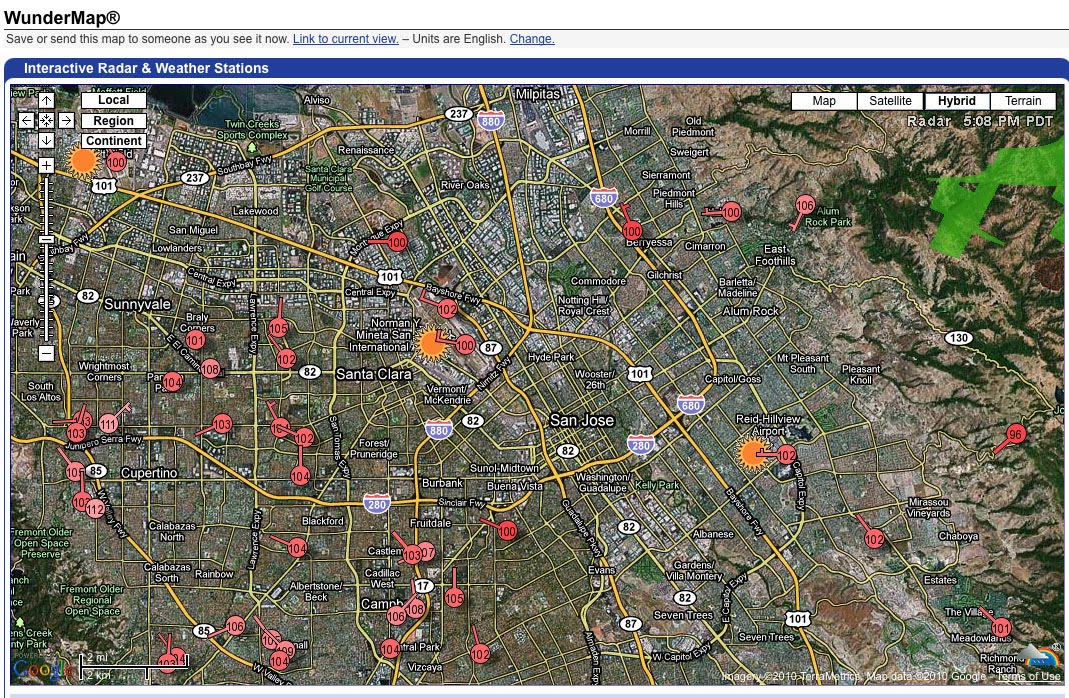Pan the map left with the arrow control
Viewport: 1069px width, 698px height.
(x=26, y=121)
